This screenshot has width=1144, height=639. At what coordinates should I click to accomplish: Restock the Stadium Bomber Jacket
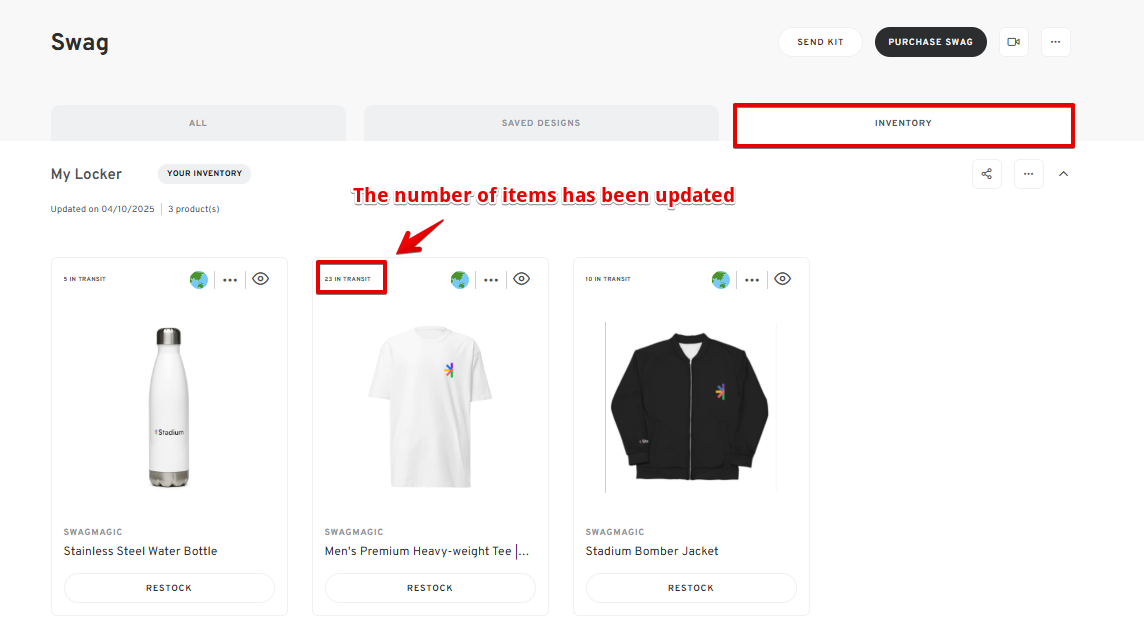[x=691, y=588]
